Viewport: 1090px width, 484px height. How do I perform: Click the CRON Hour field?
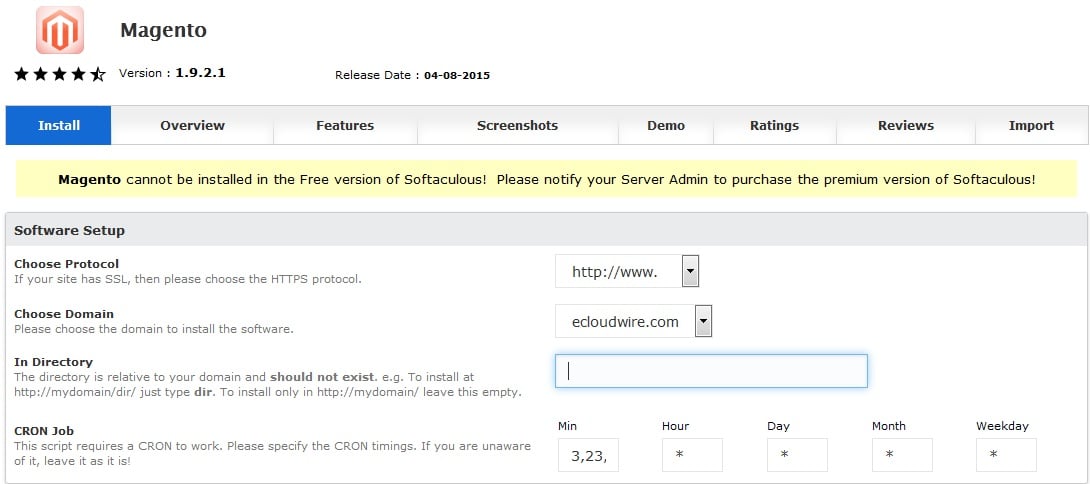(x=692, y=455)
